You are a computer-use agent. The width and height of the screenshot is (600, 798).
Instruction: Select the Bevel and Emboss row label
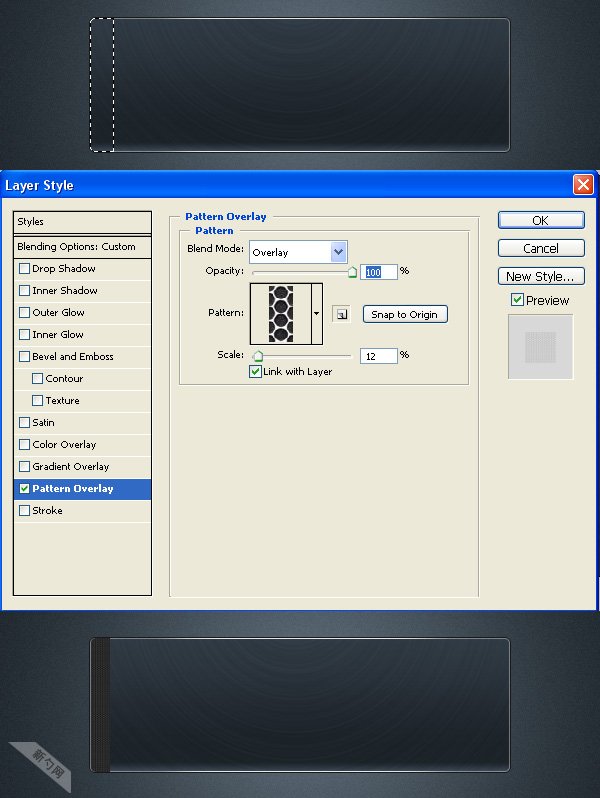pos(73,356)
